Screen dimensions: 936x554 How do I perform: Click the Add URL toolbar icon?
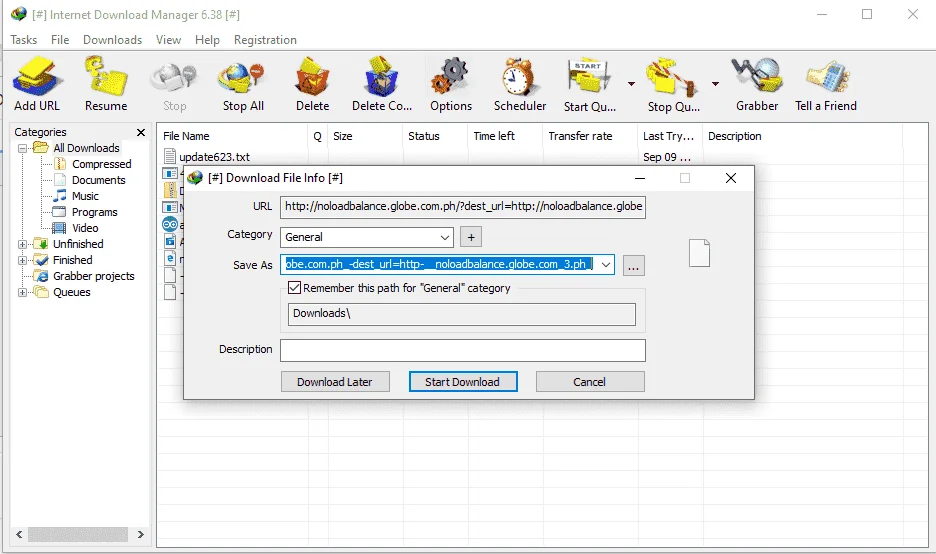tap(37, 78)
